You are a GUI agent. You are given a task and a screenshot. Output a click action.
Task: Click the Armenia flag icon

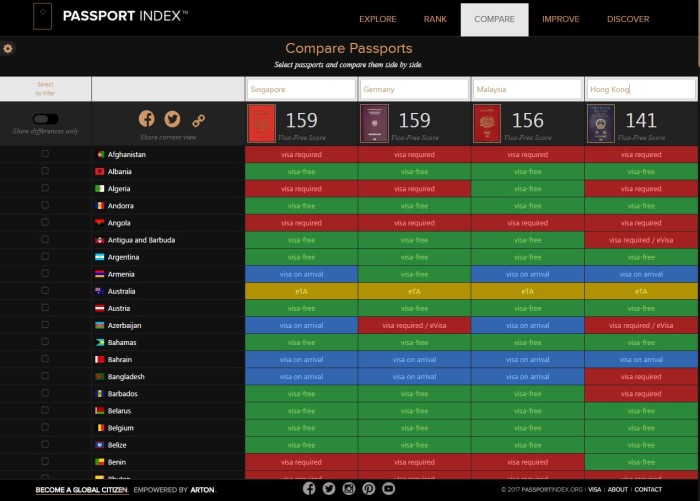[100, 274]
